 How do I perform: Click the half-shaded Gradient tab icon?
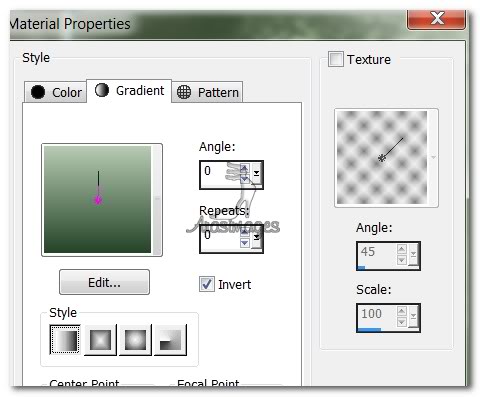(x=102, y=90)
